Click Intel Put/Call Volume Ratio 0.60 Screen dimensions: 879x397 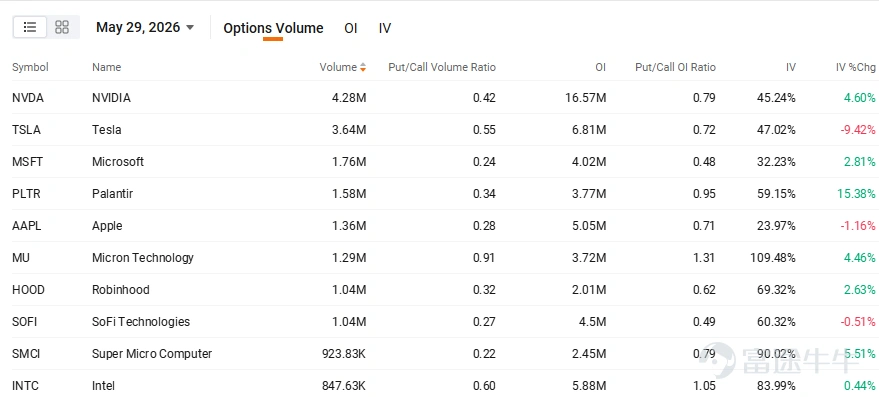click(485, 386)
